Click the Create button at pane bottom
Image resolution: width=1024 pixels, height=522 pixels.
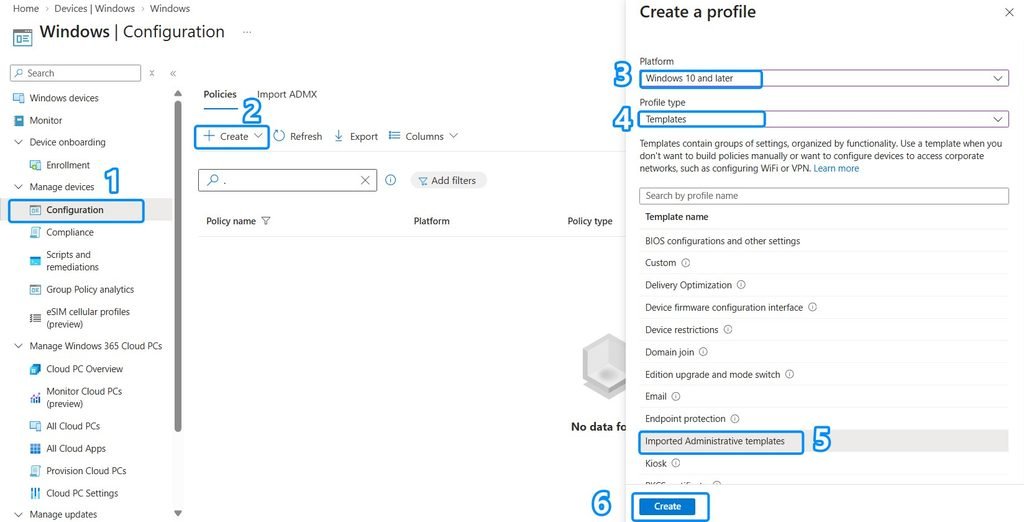click(x=667, y=506)
